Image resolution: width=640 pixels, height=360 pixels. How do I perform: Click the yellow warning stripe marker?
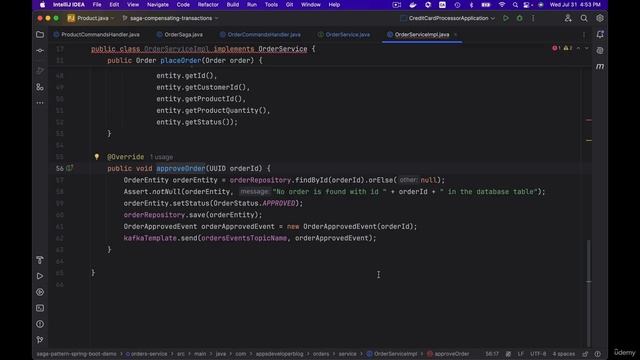click(589, 140)
